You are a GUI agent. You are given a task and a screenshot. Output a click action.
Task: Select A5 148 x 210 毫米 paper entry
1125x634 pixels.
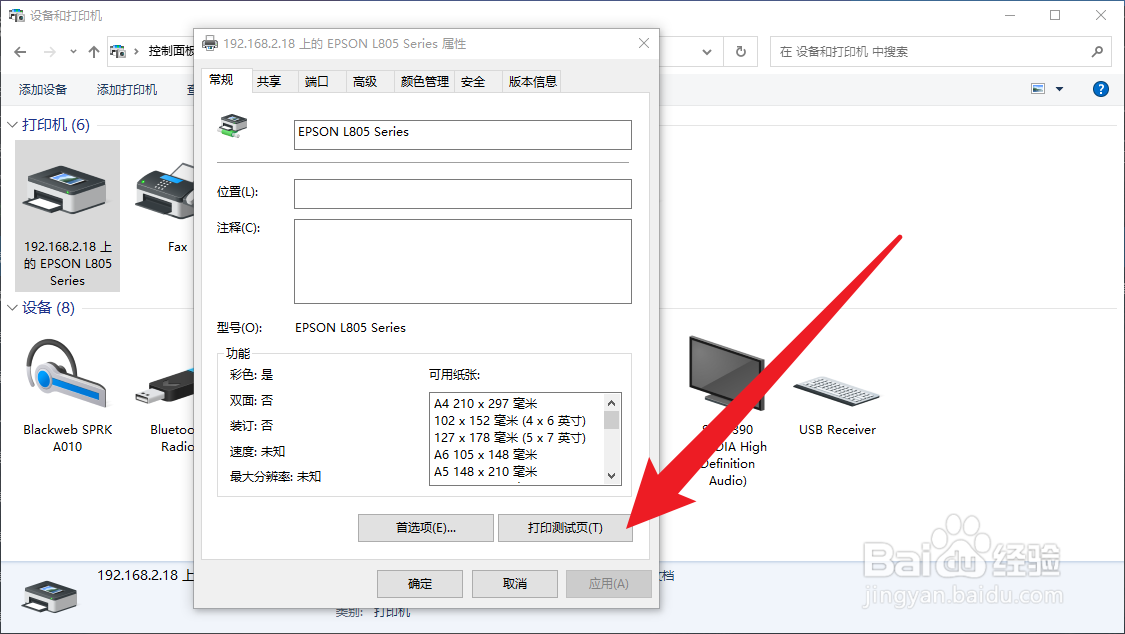click(x=486, y=472)
